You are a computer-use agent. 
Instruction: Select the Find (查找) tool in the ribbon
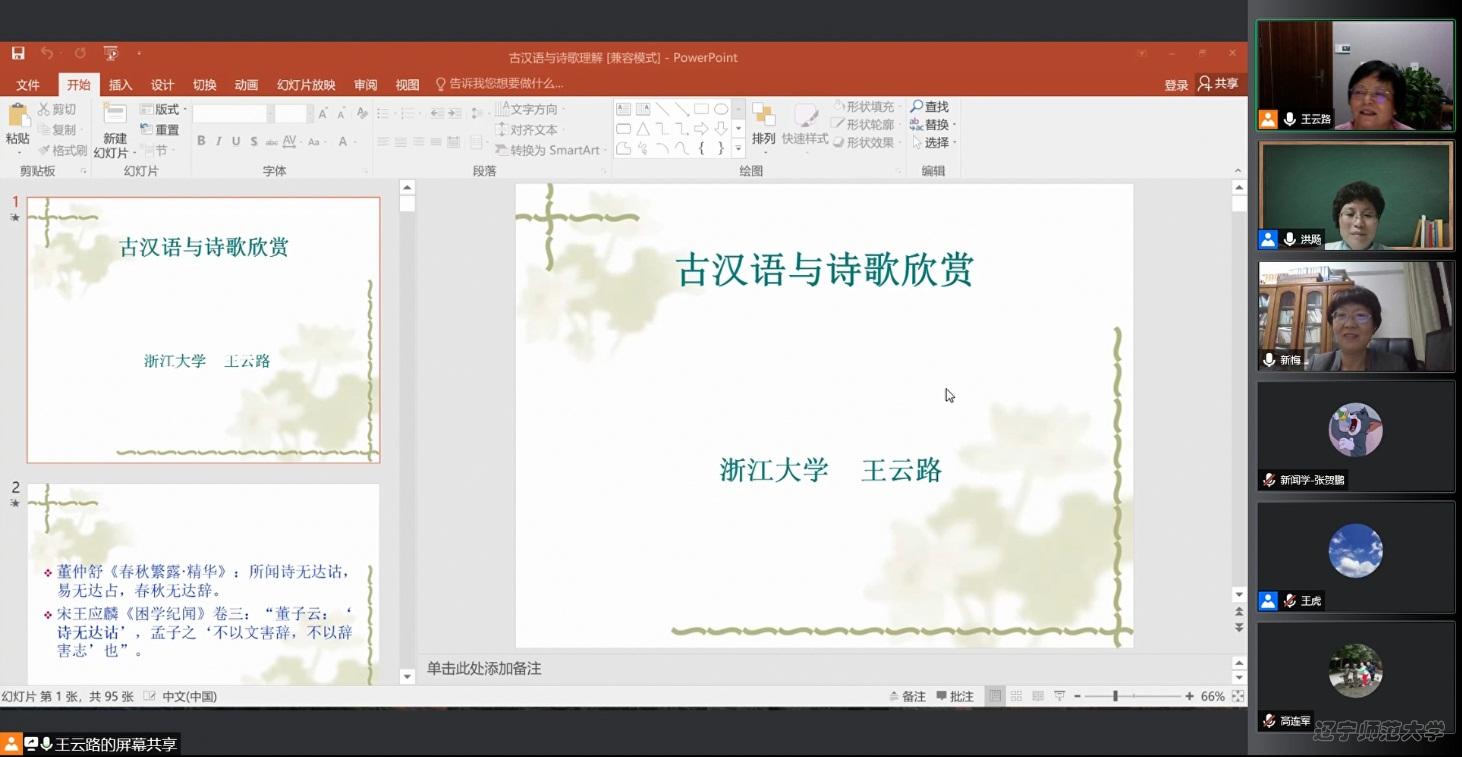tap(932, 106)
